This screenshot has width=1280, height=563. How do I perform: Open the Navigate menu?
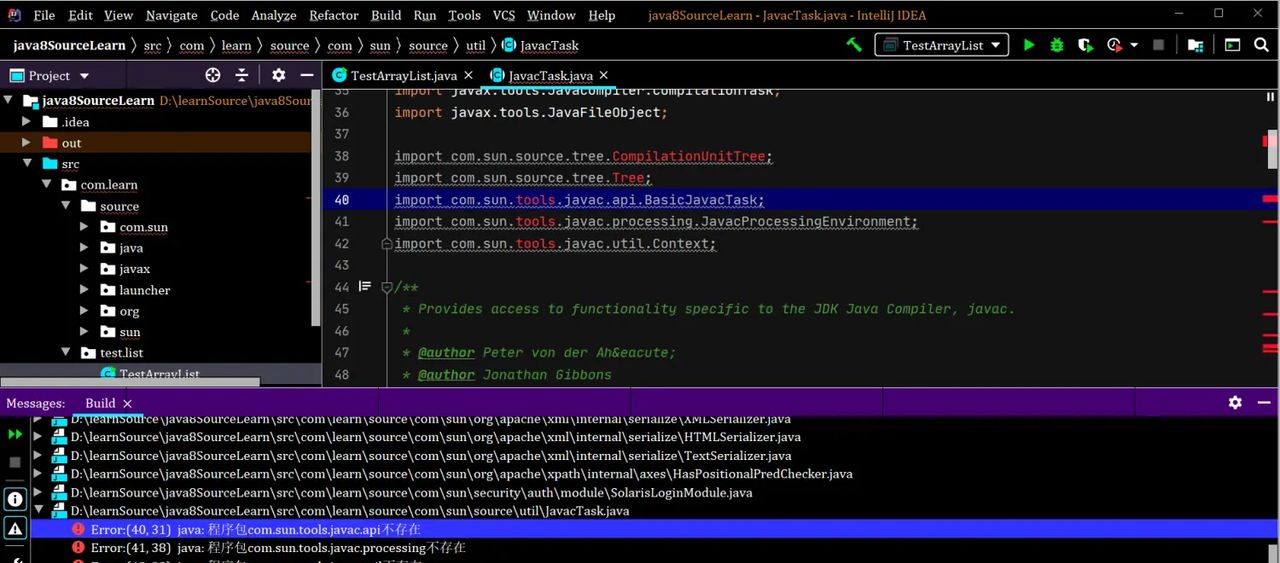tap(171, 15)
